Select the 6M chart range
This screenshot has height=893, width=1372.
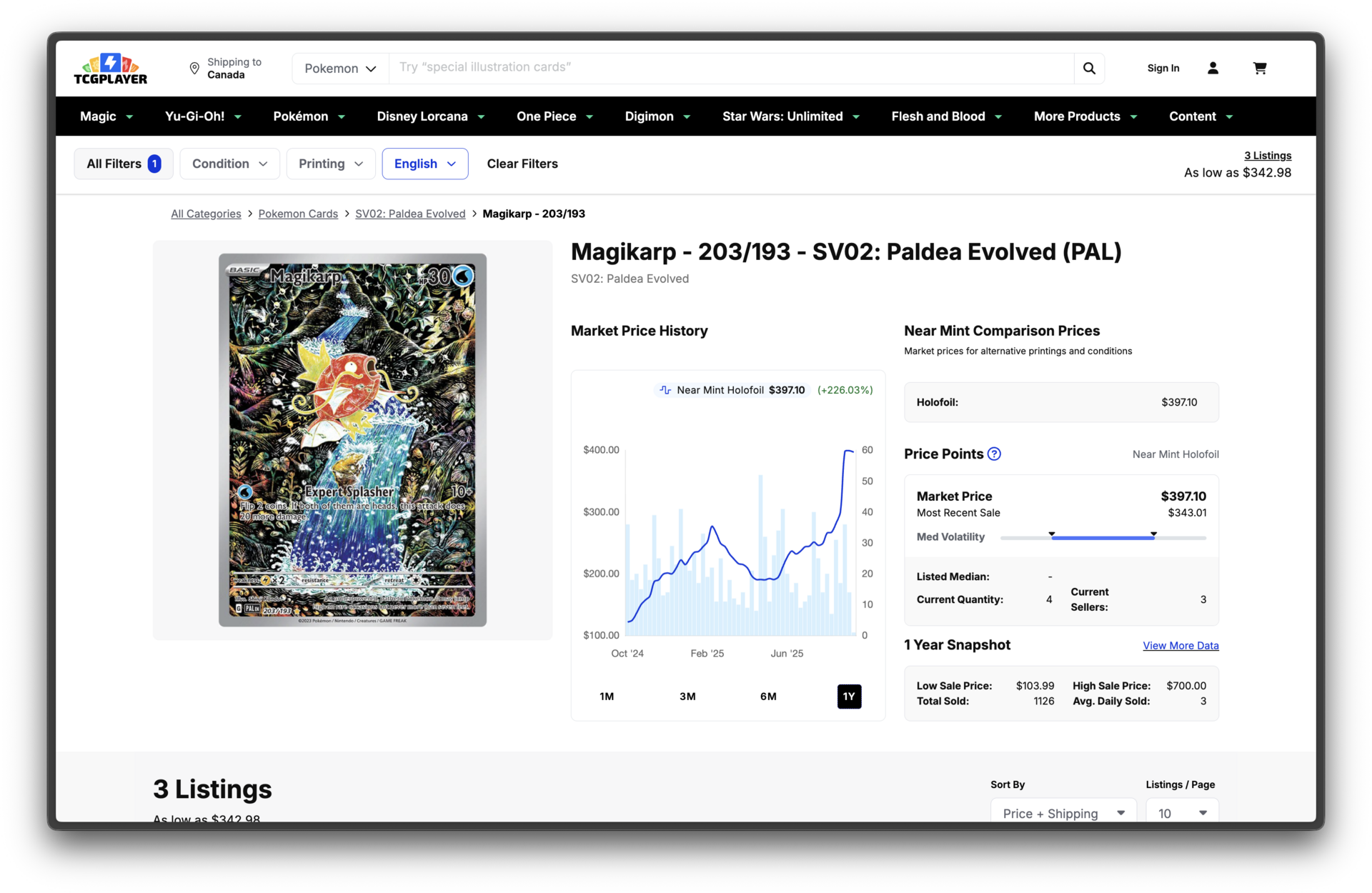(x=768, y=697)
